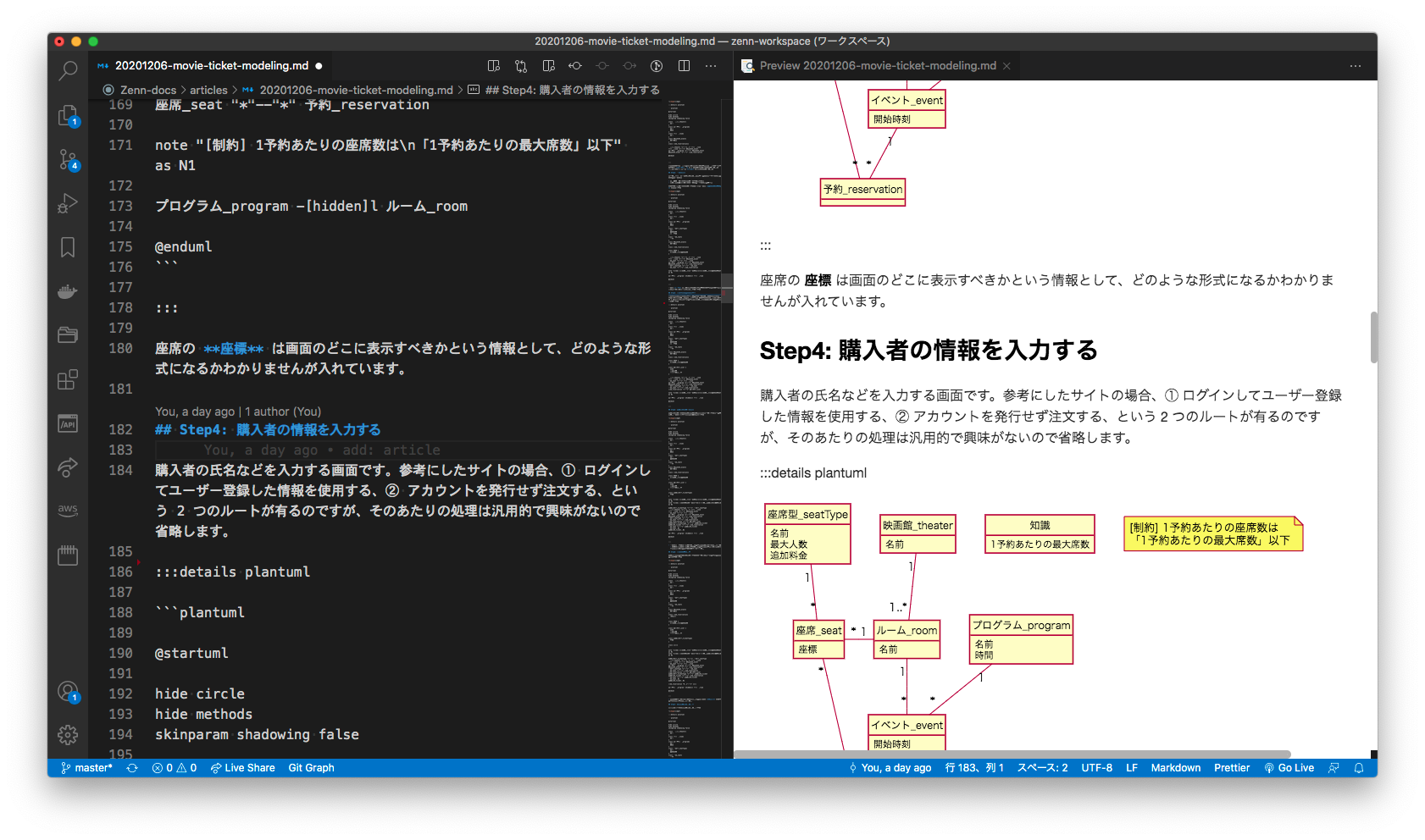Click the ':::details plantuml' editor line

pos(232,572)
